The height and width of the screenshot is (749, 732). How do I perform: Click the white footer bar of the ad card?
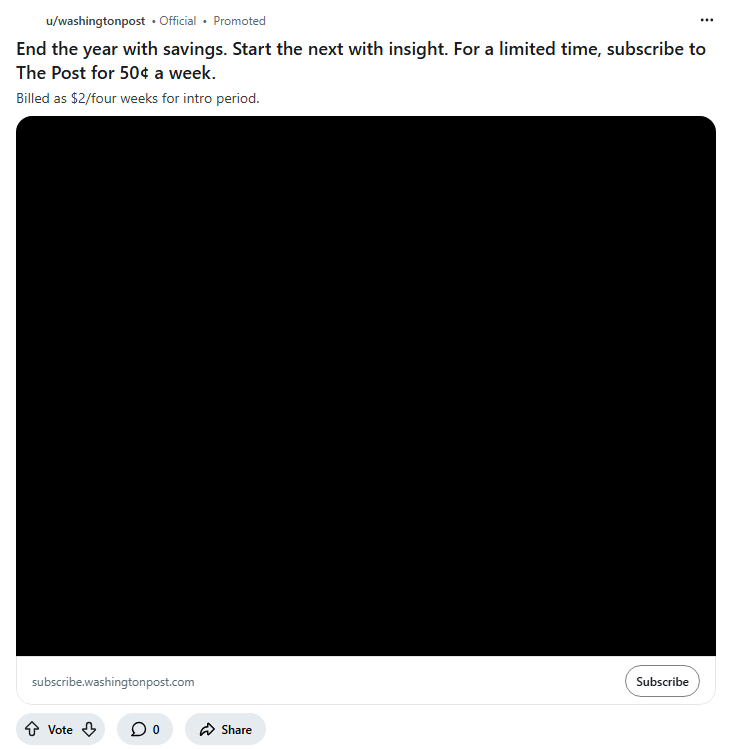[400, 682]
